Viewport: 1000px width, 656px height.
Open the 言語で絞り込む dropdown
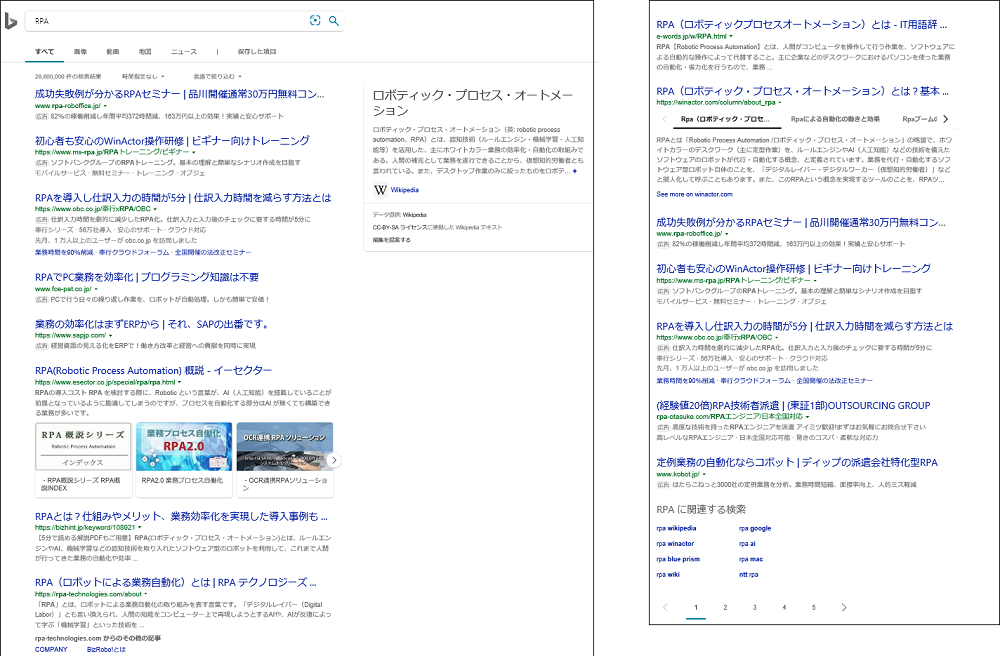click(x=217, y=77)
